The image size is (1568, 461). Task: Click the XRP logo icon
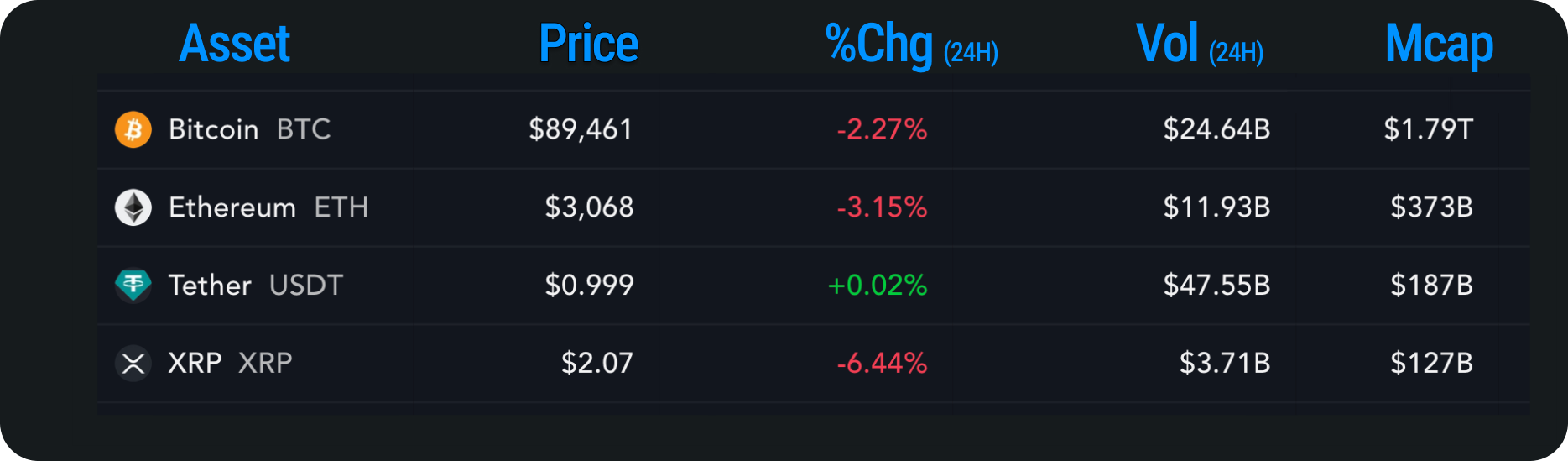click(x=133, y=364)
